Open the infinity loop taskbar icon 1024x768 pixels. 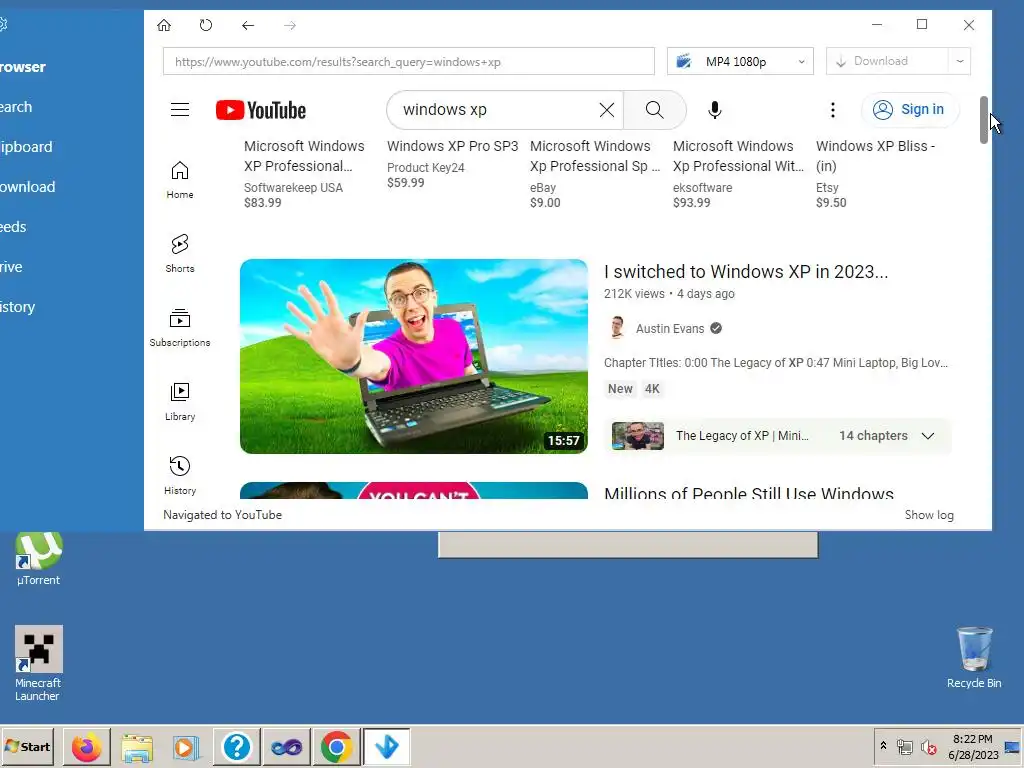[287, 746]
